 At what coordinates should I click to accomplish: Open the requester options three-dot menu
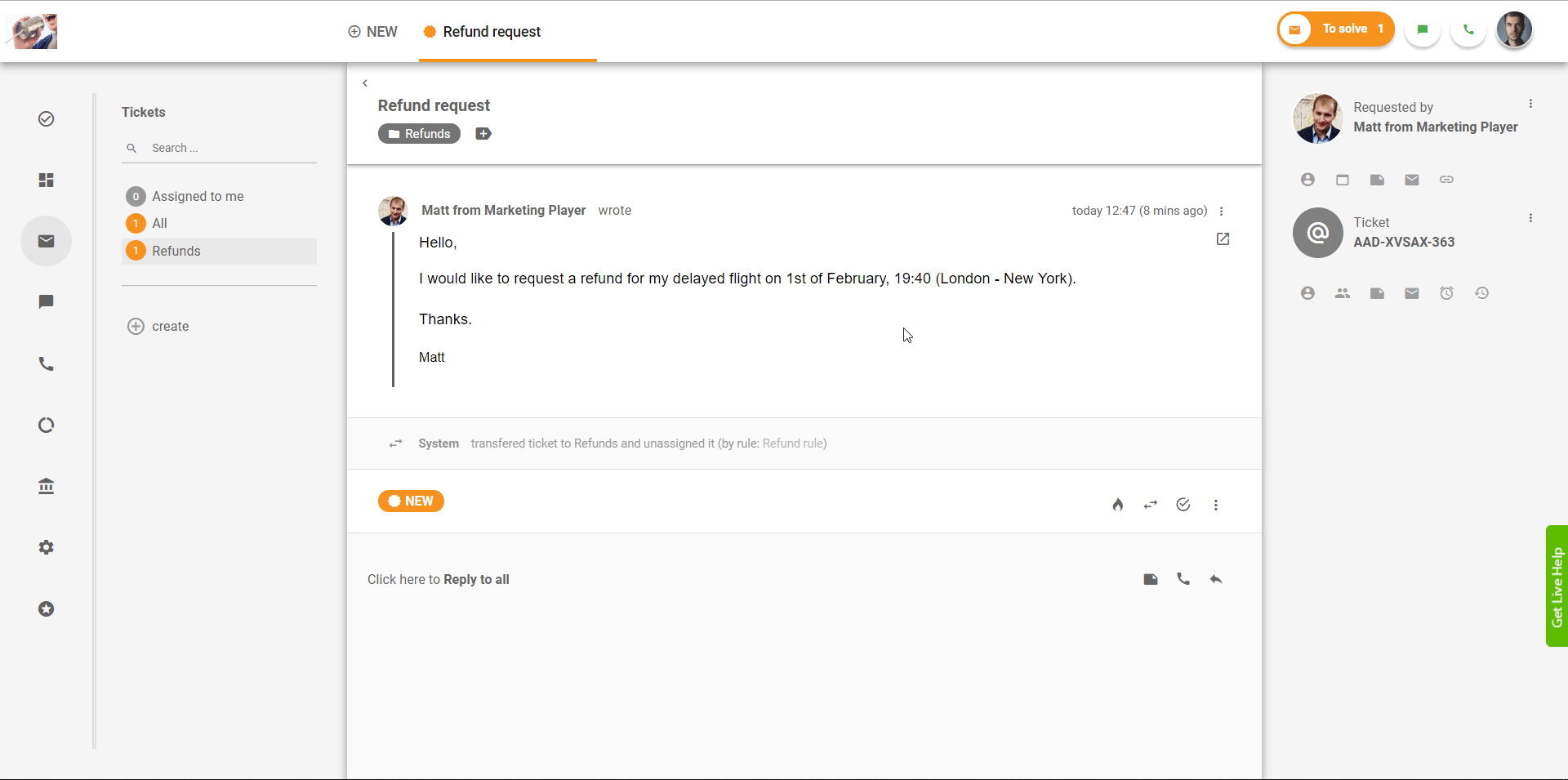click(x=1530, y=103)
